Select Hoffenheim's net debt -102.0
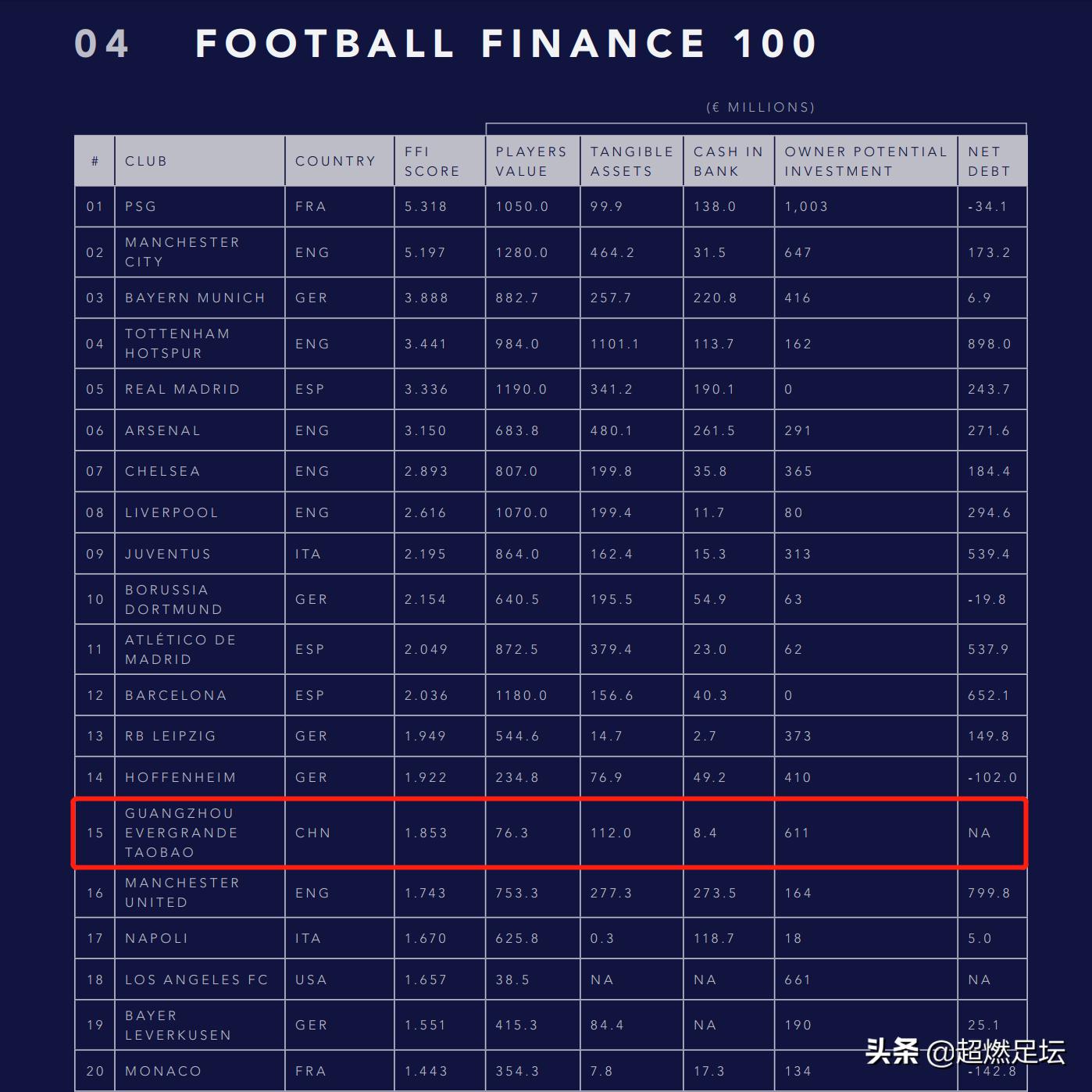This screenshot has height=1092, width=1092. [x=992, y=777]
